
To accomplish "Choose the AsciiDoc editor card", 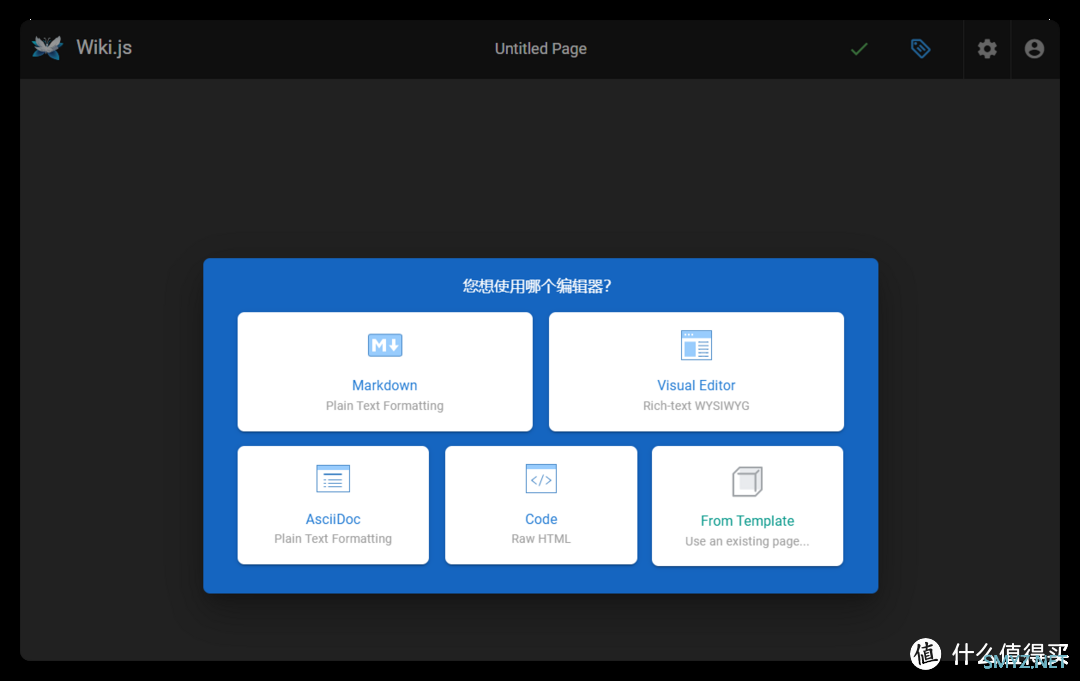I will pos(333,505).
